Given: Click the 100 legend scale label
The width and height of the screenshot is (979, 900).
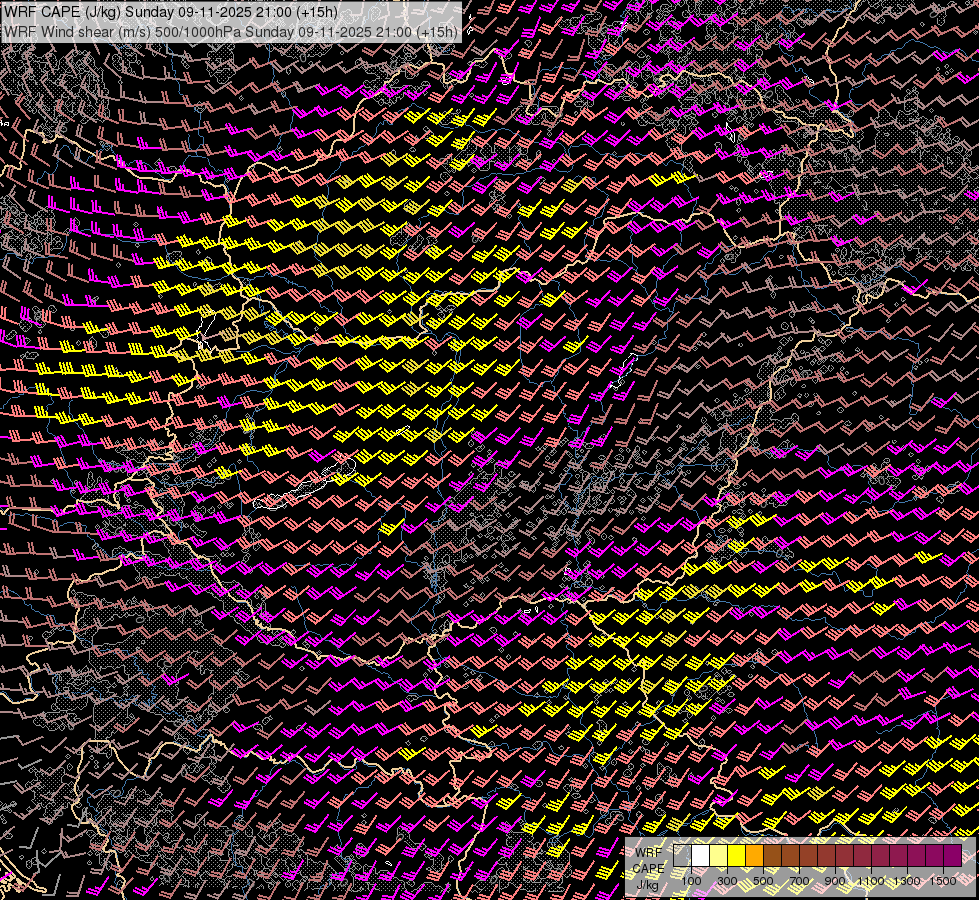Looking at the screenshot, I should pyautogui.click(x=691, y=880).
